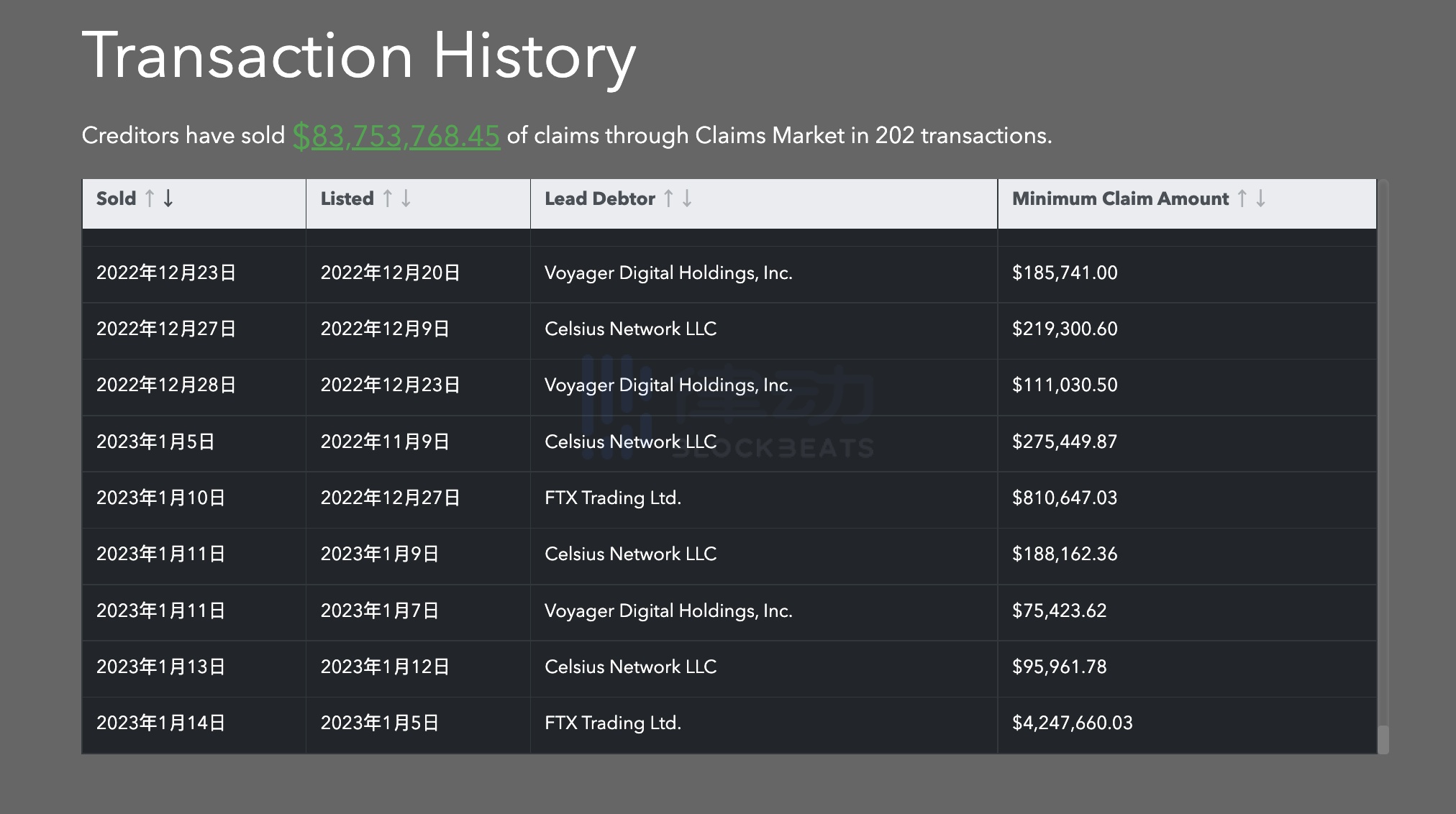Click Celsius Network LLC in $275,449.87 row
Viewport: 1456px width, 814px height.
[x=631, y=442]
